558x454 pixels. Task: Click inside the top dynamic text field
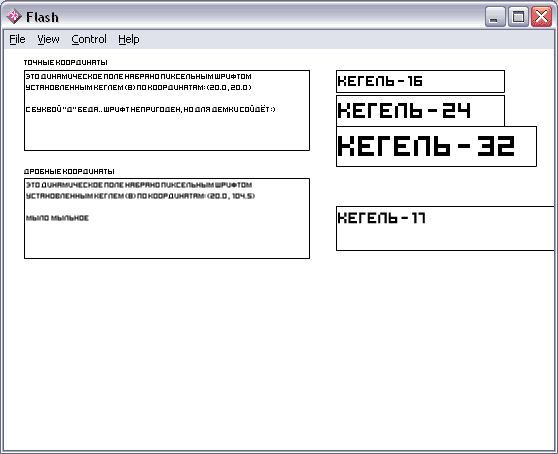[x=167, y=110]
